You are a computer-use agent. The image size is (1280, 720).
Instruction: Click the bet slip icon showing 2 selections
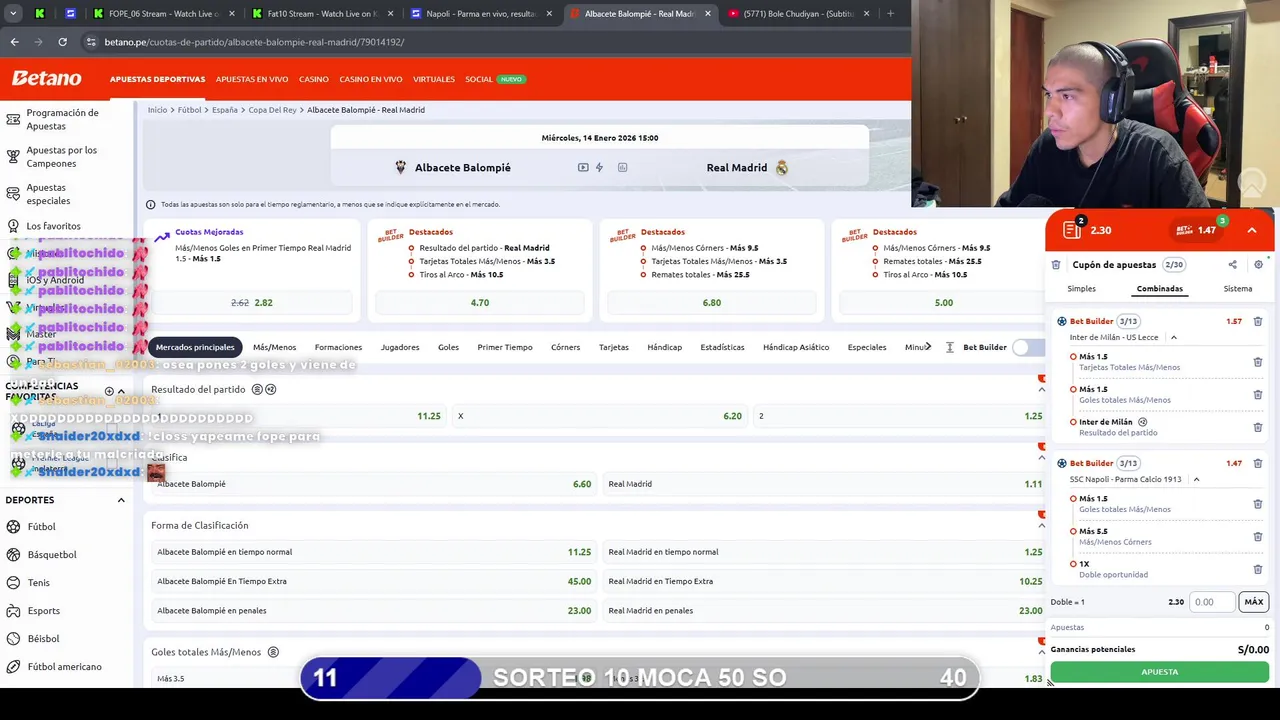point(1073,229)
